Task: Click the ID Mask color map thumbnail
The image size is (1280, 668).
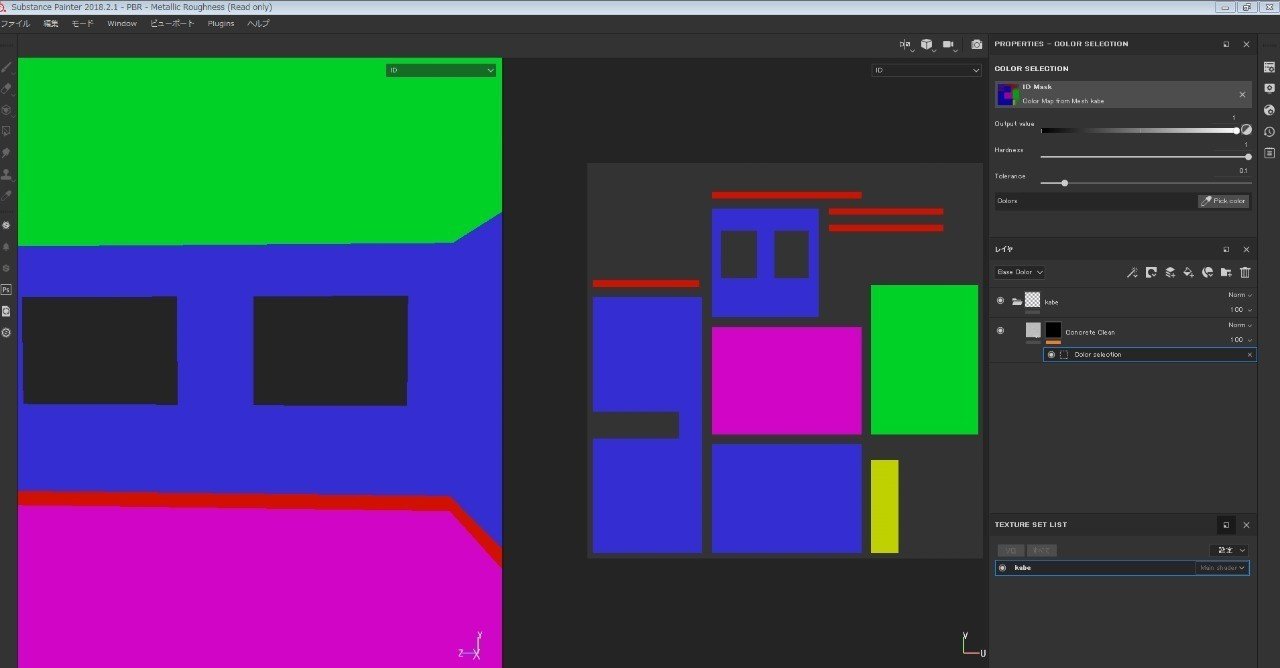Action: tap(1007, 94)
